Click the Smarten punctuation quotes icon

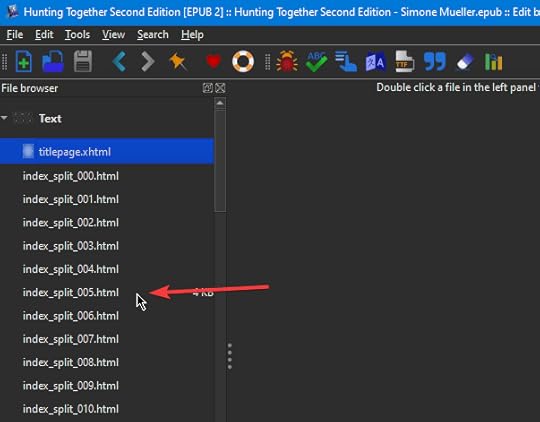click(435, 62)
